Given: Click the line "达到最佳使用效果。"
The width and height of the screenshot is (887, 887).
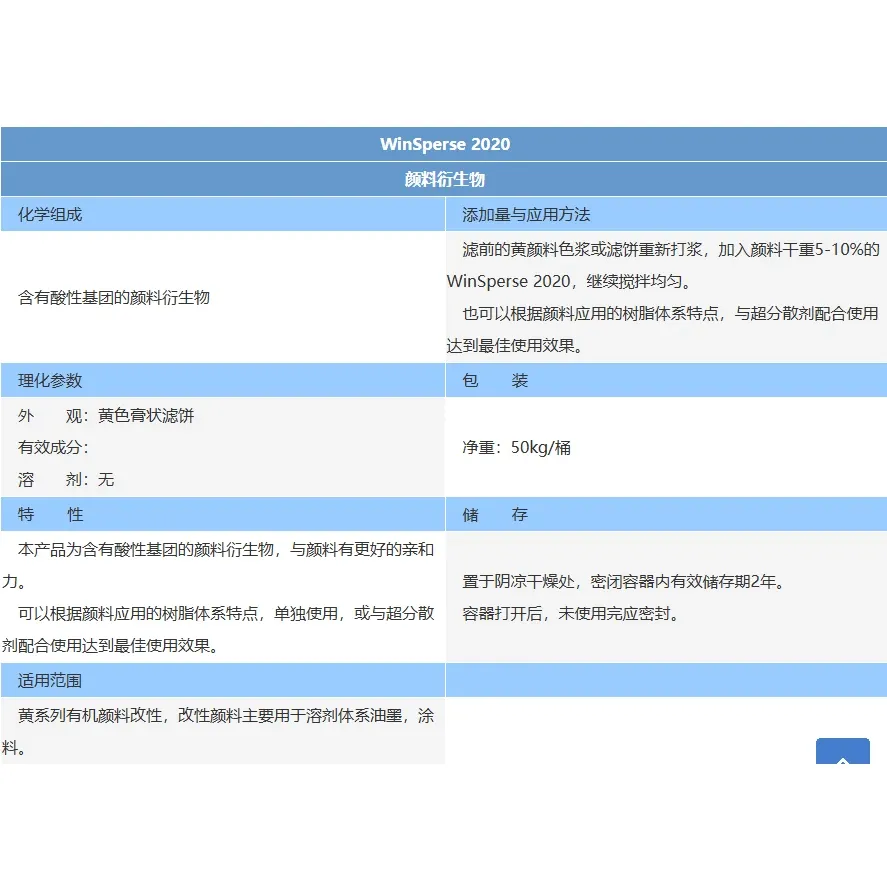Looking at the screenshot, I should [x=515, y=346].
